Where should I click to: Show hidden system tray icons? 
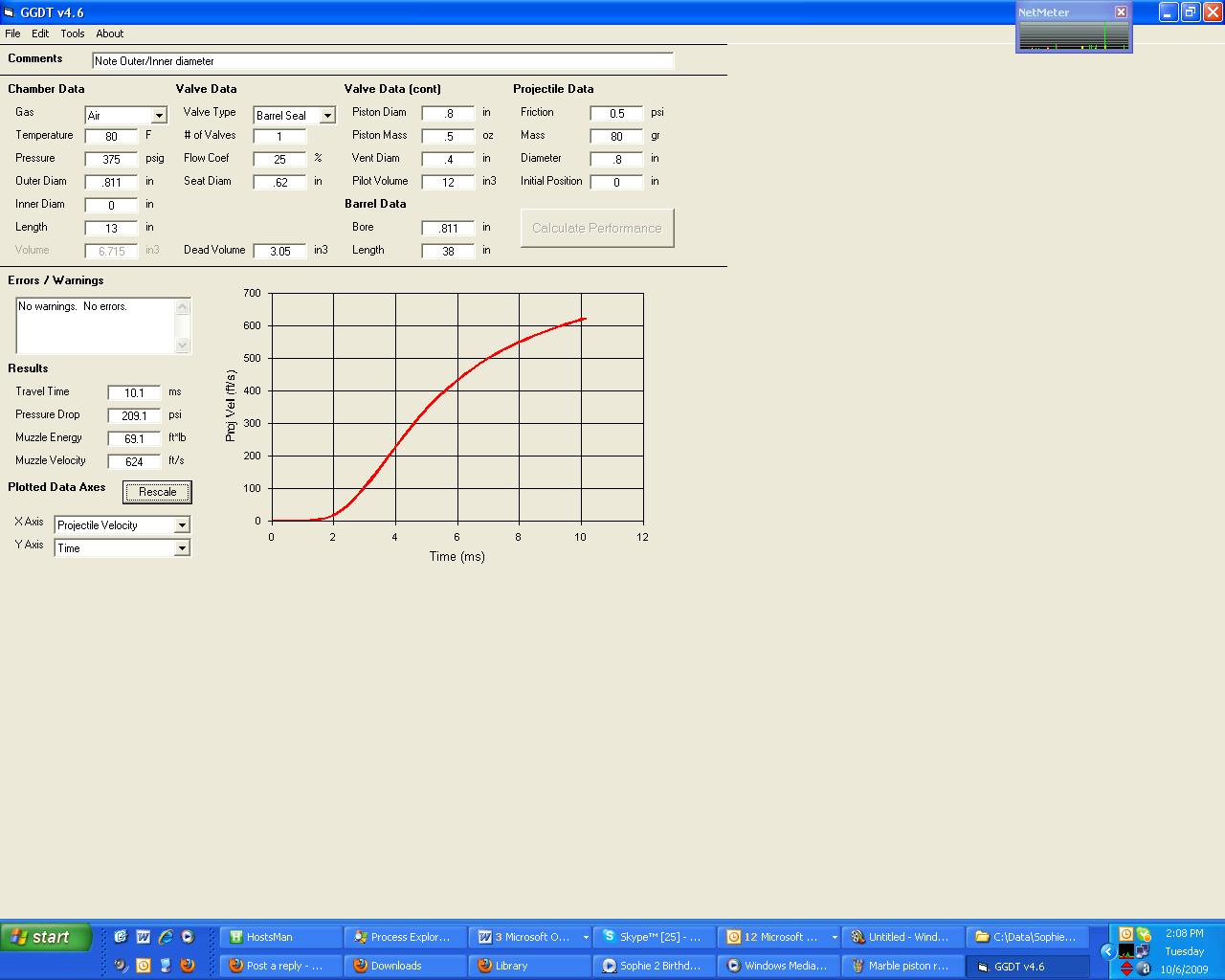(1107, 951)
